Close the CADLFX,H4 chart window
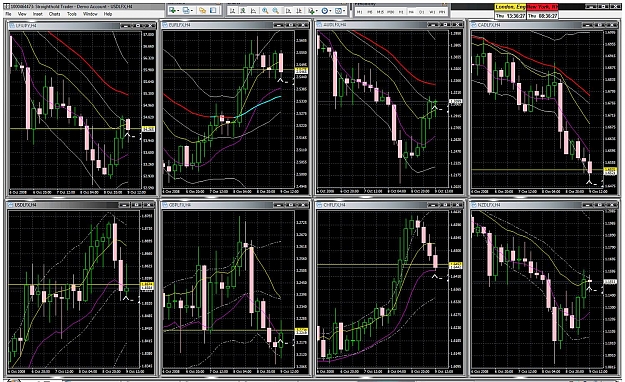 612,25
